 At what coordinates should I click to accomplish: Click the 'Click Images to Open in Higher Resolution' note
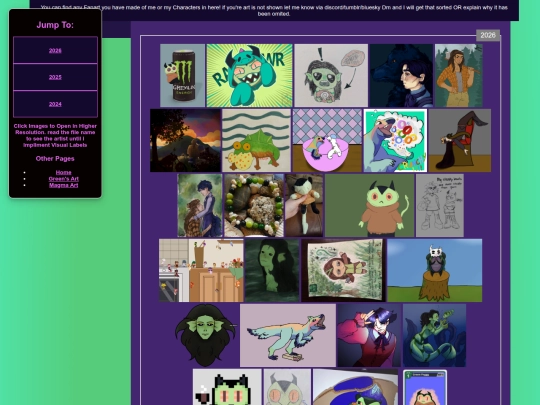(55, 135)
